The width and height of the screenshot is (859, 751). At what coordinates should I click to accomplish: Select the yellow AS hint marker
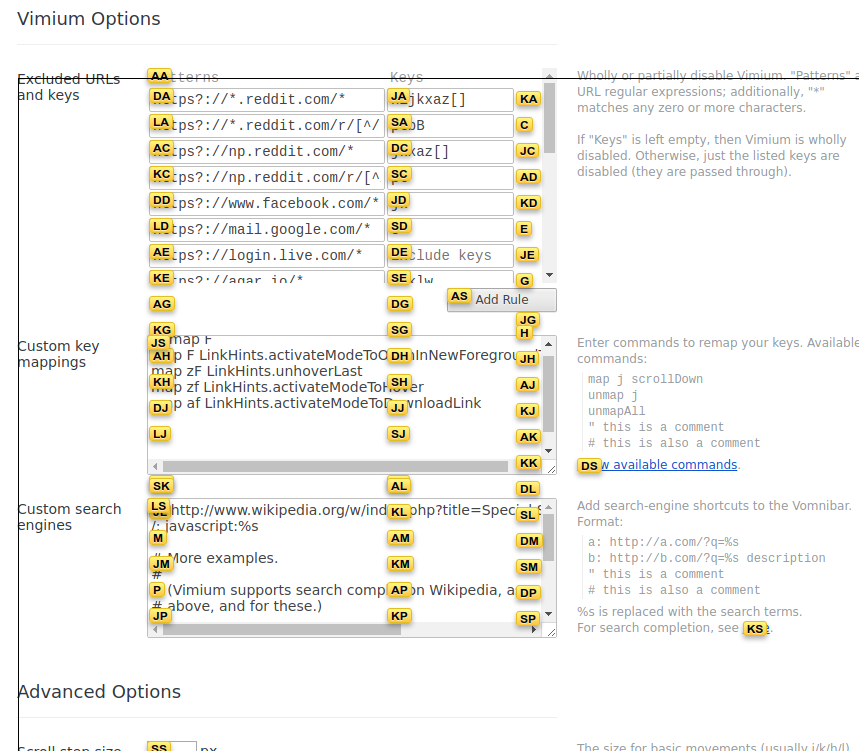[460, 297]
